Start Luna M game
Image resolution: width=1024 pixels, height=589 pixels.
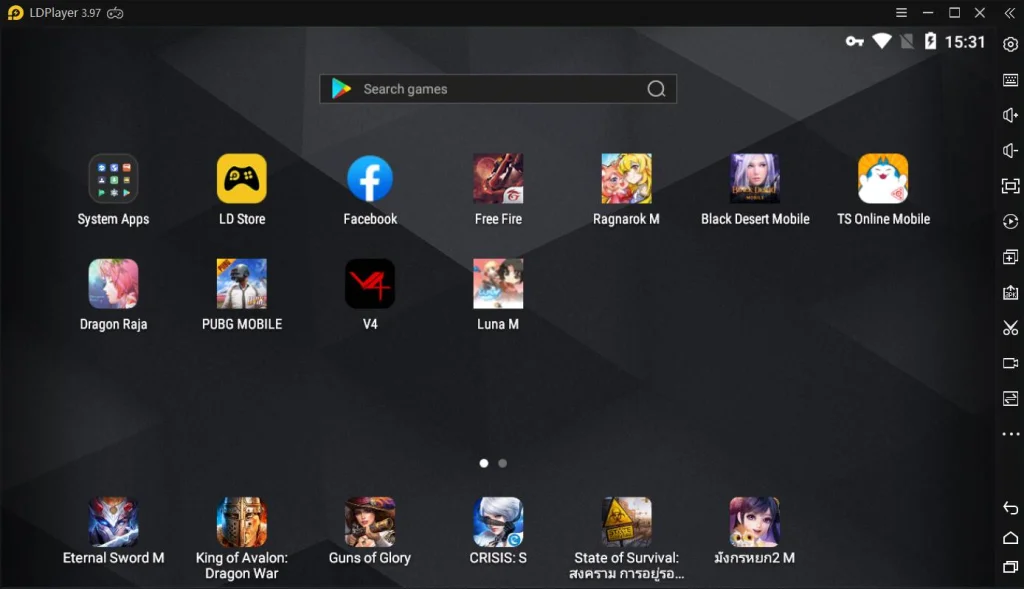pos(498,283)
